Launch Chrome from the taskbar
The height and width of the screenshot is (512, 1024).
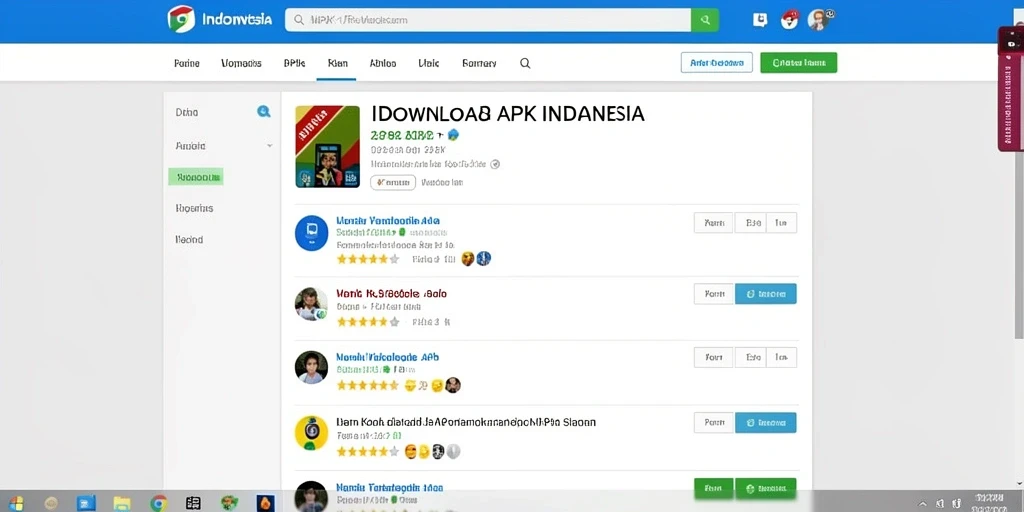[x=158, y=503]
